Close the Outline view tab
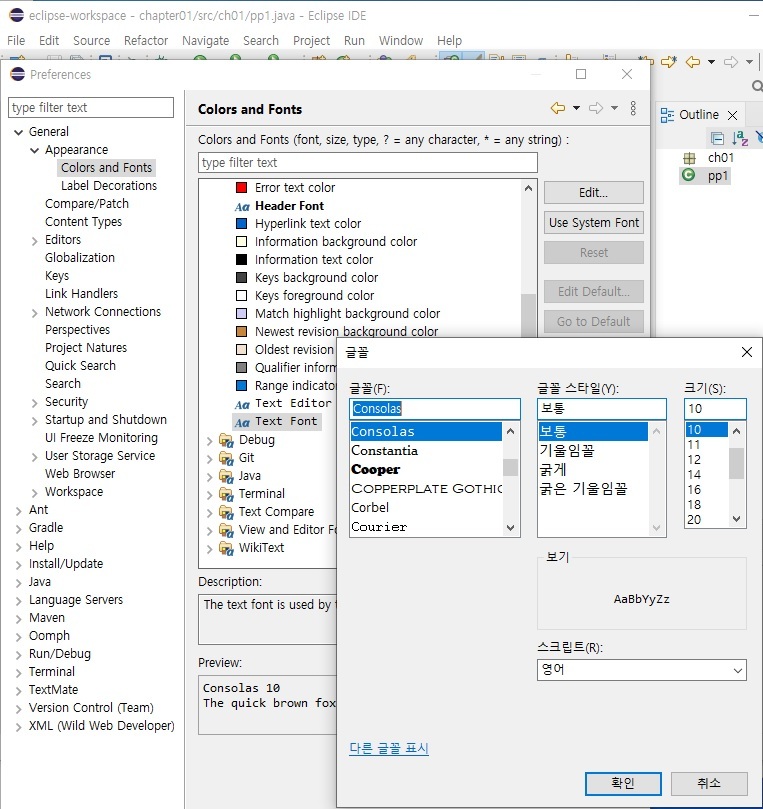The height and width of the screenshot is (809, 763). tap(733, 115)
